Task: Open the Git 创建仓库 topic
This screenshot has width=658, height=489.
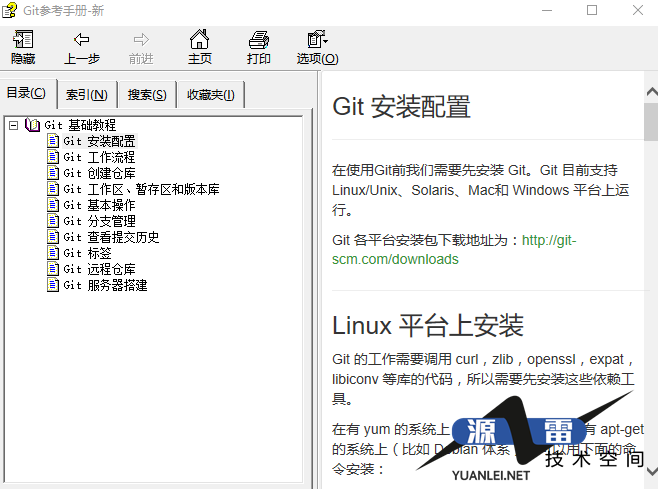Action: tap(99, 173)
